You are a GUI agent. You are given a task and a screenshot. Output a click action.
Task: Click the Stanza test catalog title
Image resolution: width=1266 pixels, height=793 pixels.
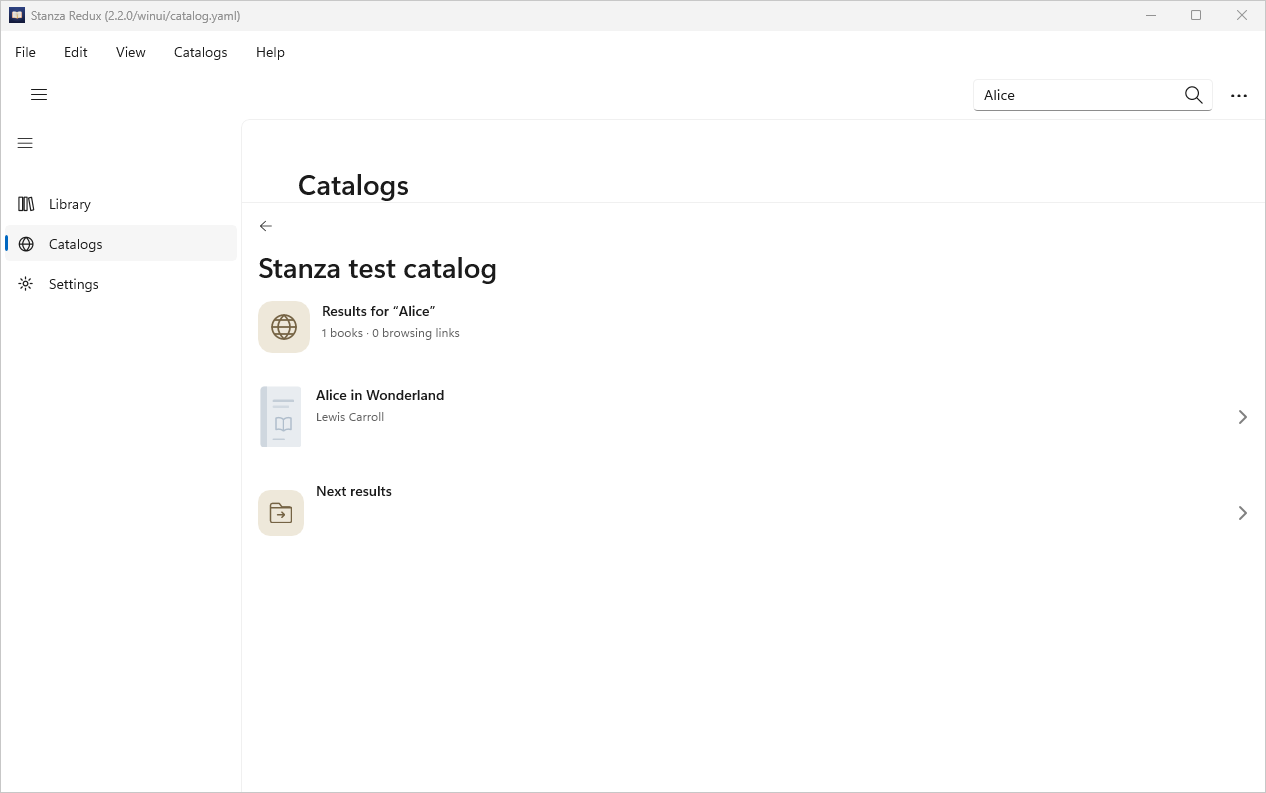pos(377,268)
